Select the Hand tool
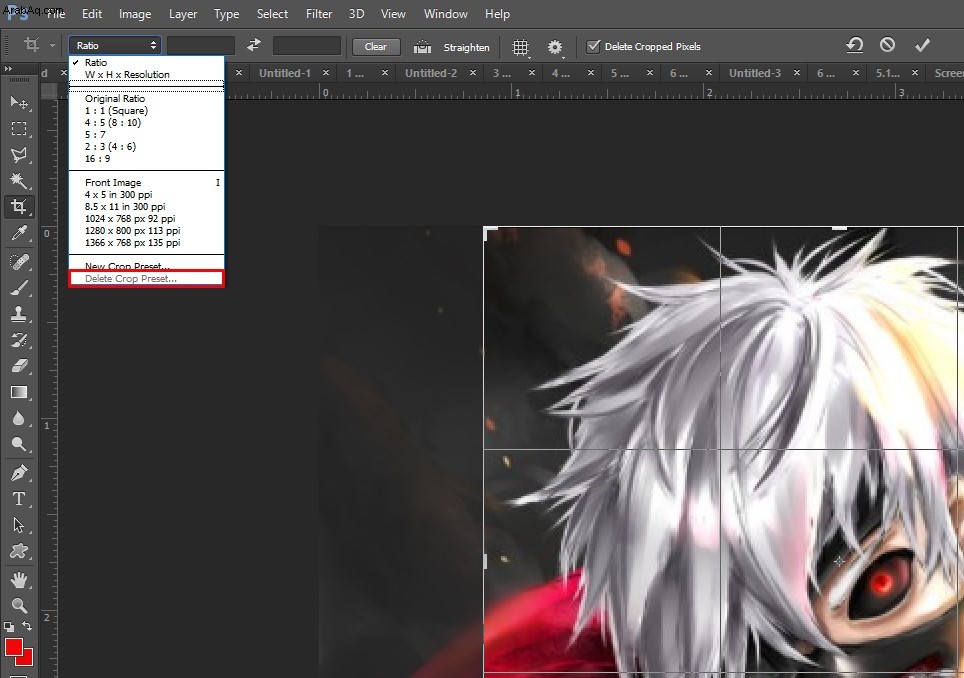 19,580
